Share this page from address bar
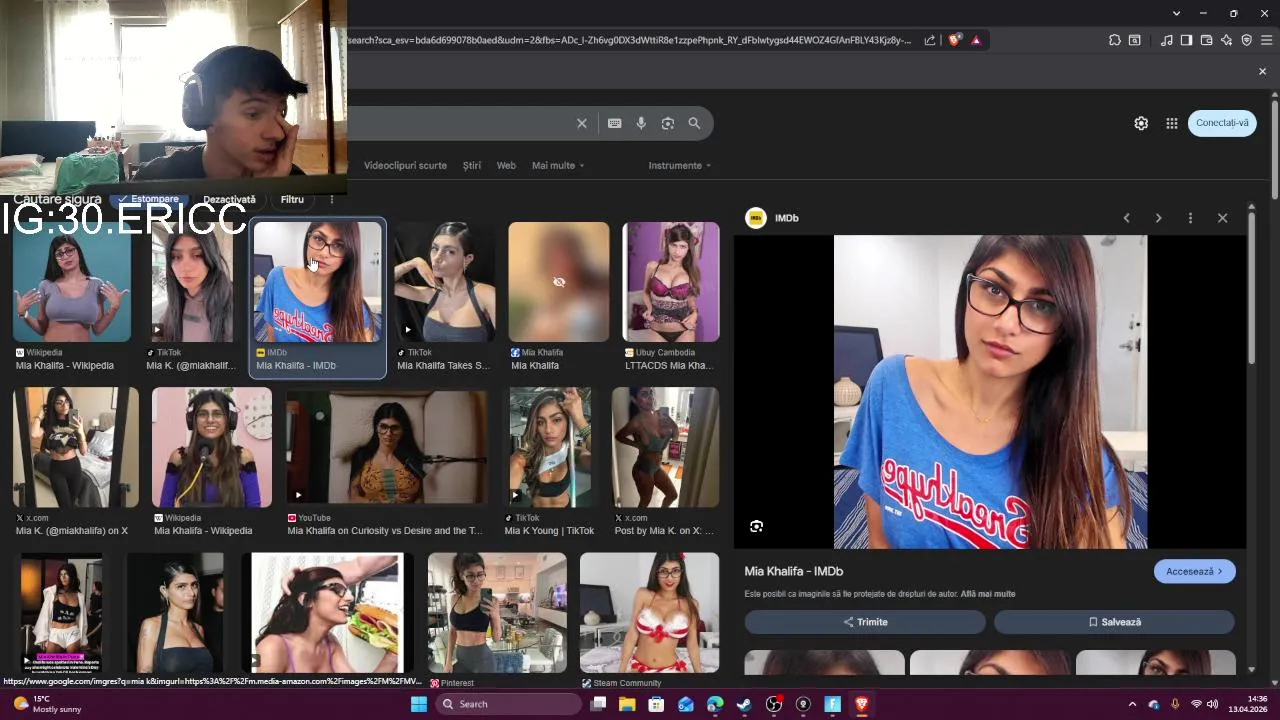The image size is (1280, 720). [930, 40]
